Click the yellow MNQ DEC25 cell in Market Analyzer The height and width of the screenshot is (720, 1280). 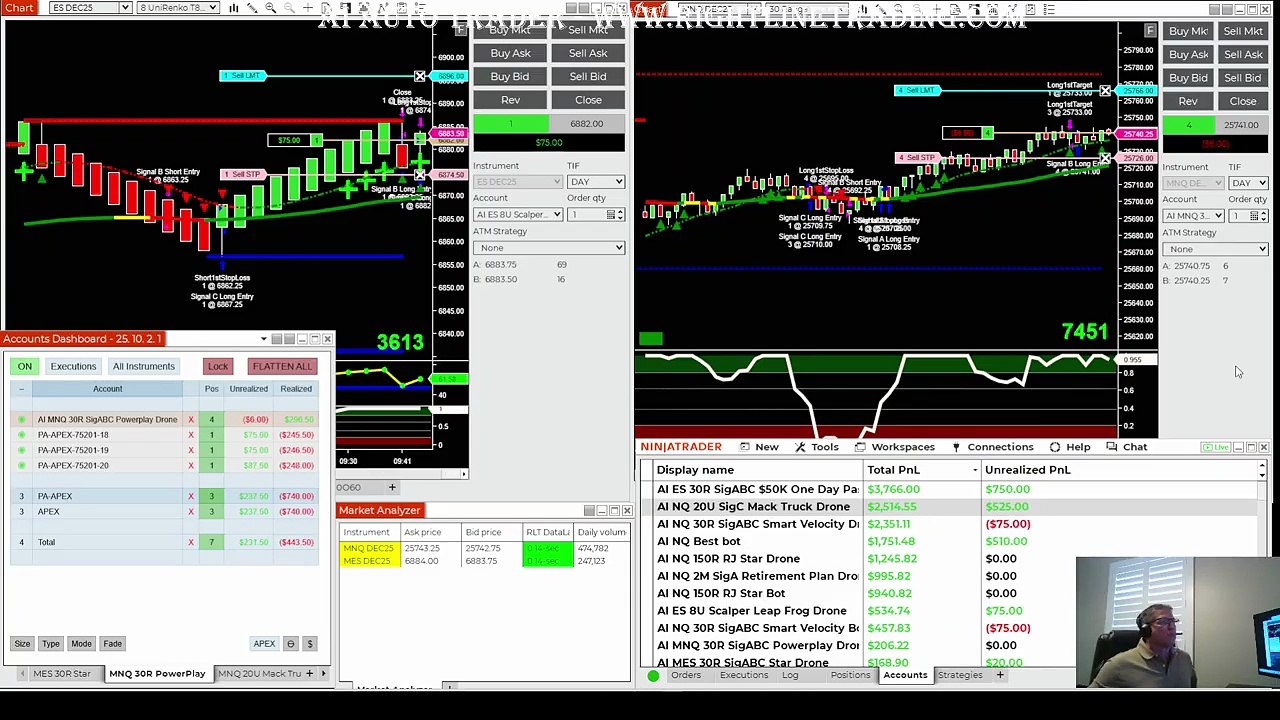coord(368,549)
